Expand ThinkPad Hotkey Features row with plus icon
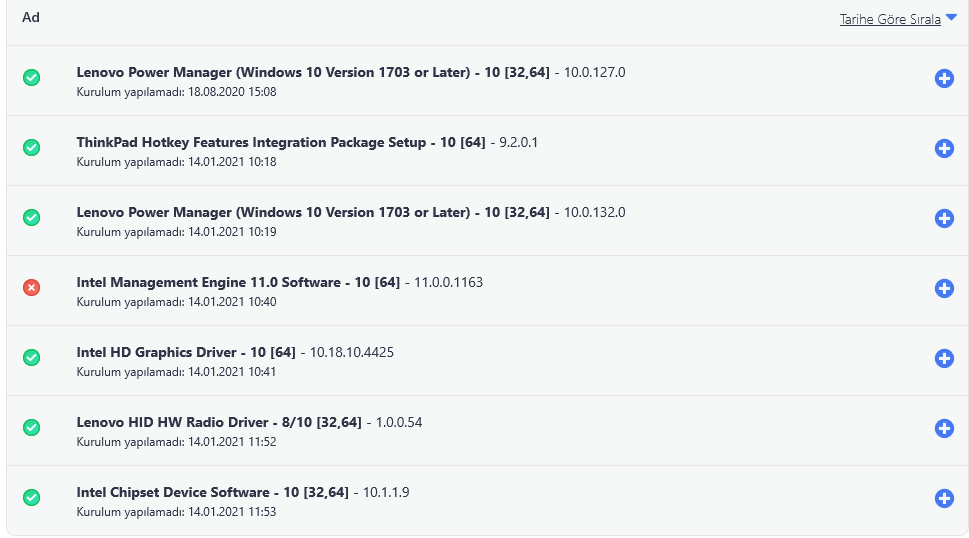This screenshot has height=538, width=969. pos(944,148)
